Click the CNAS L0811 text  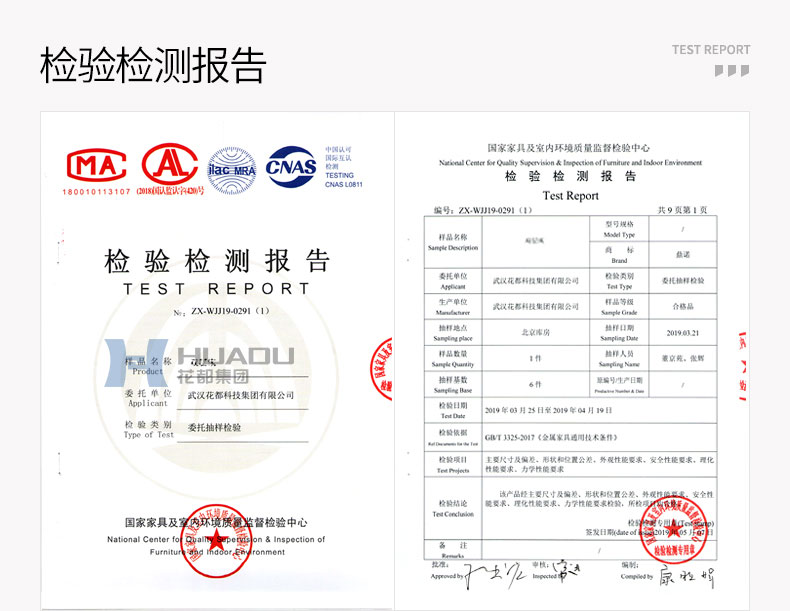[344, 184]
